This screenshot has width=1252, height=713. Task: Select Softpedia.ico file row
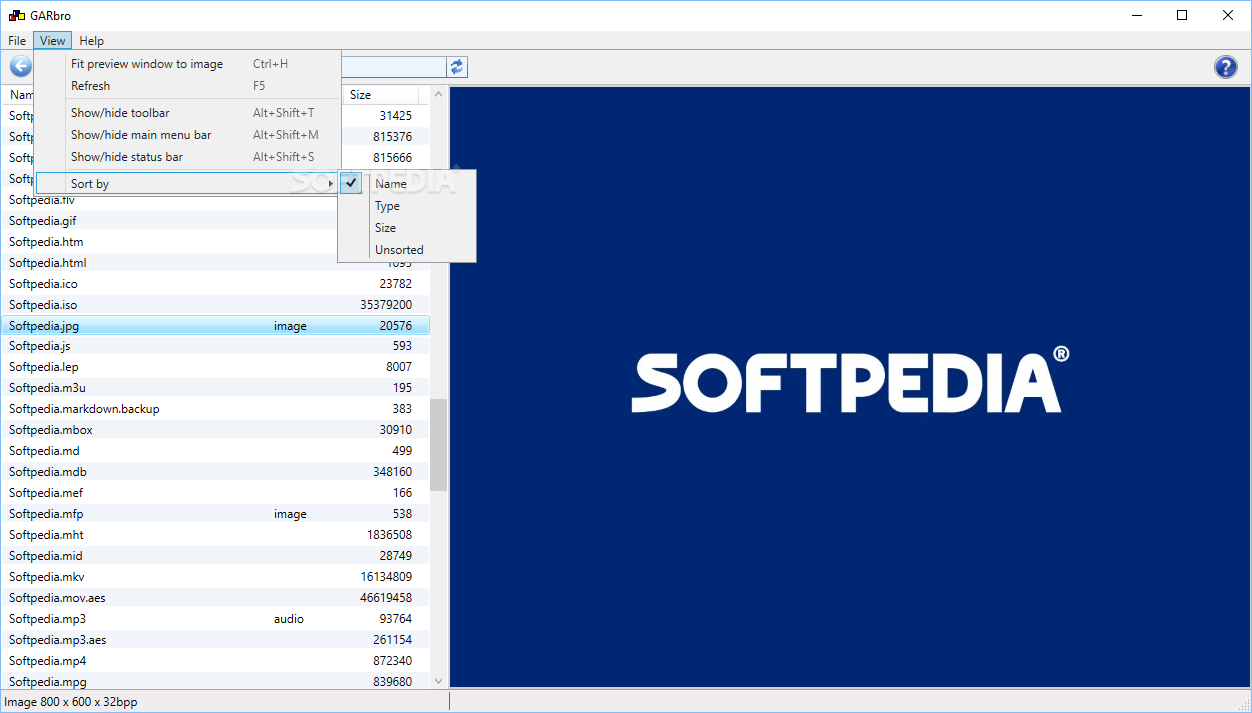(x=215, y=284)
